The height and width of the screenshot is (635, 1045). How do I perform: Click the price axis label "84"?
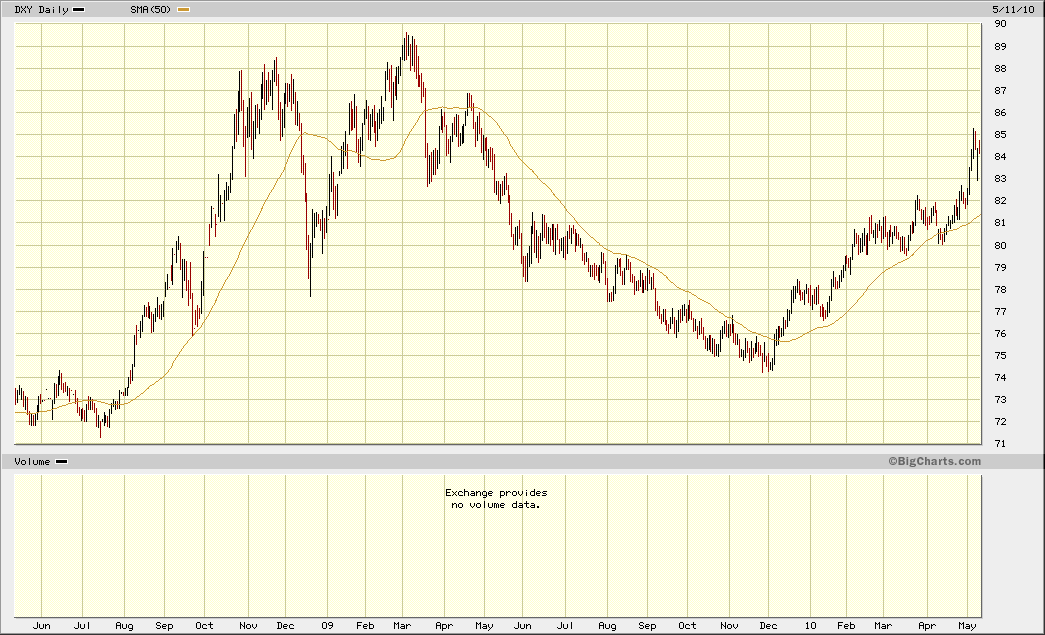point(1000,157)
